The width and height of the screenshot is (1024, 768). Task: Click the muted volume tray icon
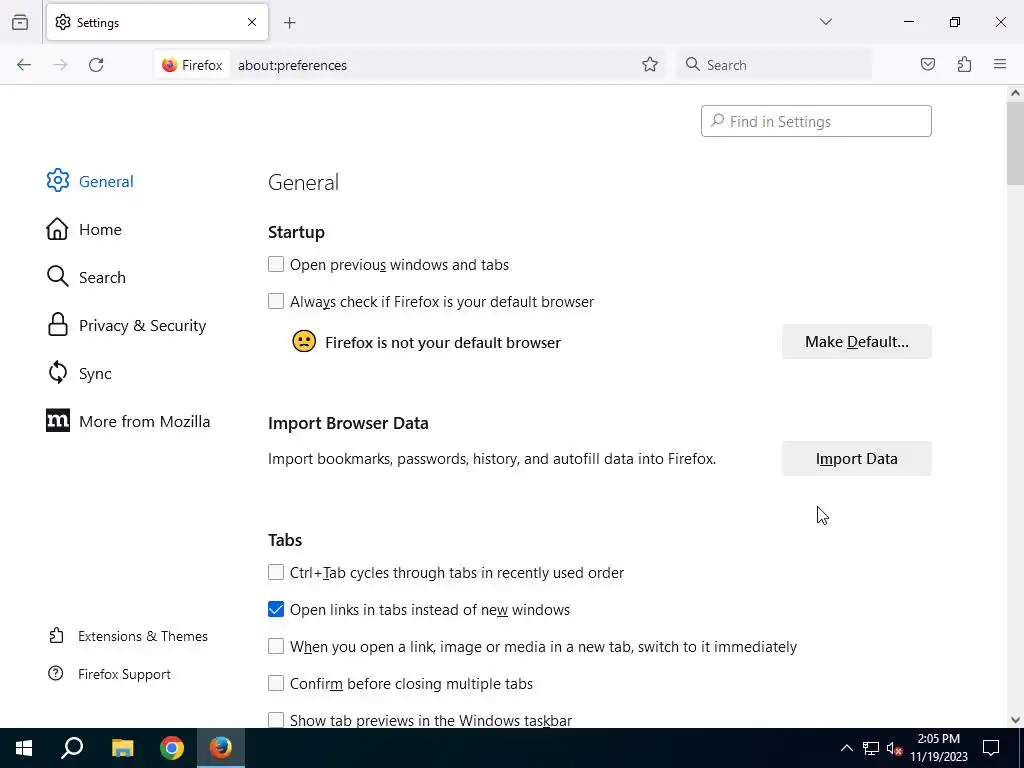click(894, 748)
